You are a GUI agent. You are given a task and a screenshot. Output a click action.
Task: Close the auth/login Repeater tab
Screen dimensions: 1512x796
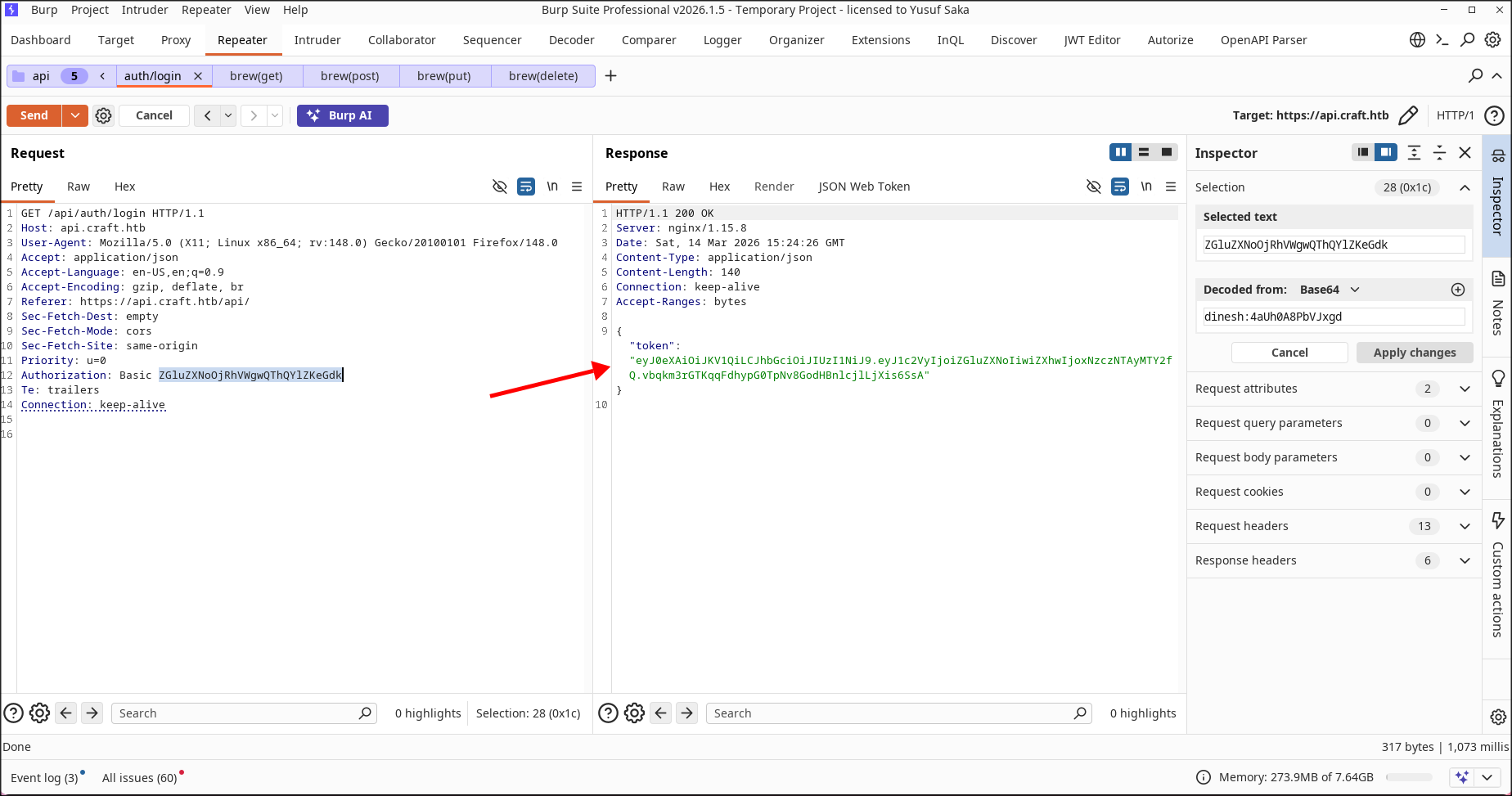pyautogui.click(x=198, y=76)
